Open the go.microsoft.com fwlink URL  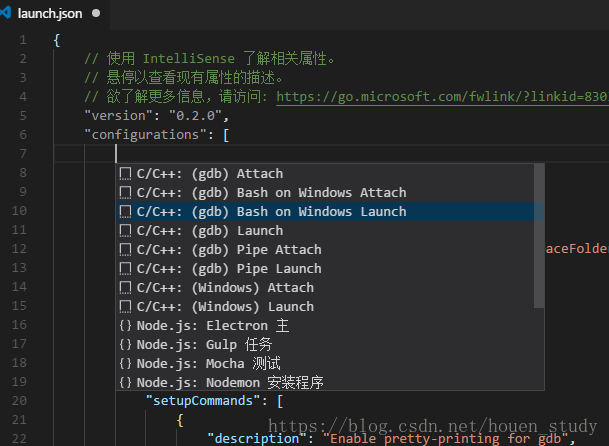[442, 97]
